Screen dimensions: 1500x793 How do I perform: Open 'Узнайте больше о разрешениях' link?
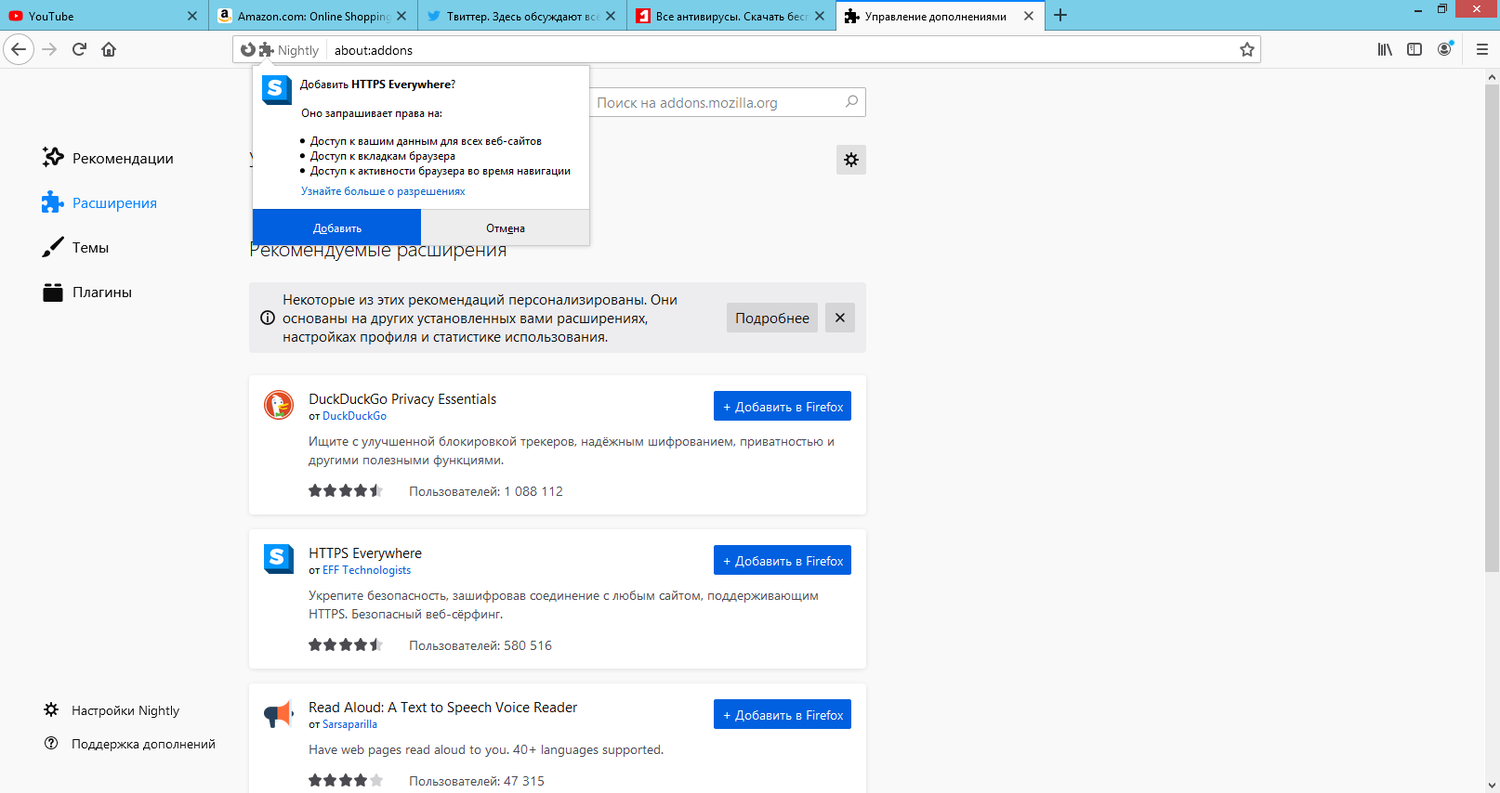(383, 191)
